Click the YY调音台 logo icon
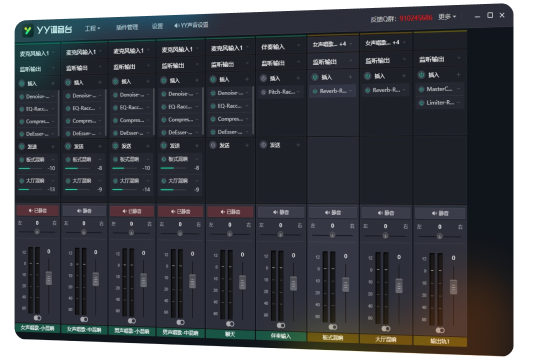This screenshot has width=540, height=360. (x=27, y=31)
